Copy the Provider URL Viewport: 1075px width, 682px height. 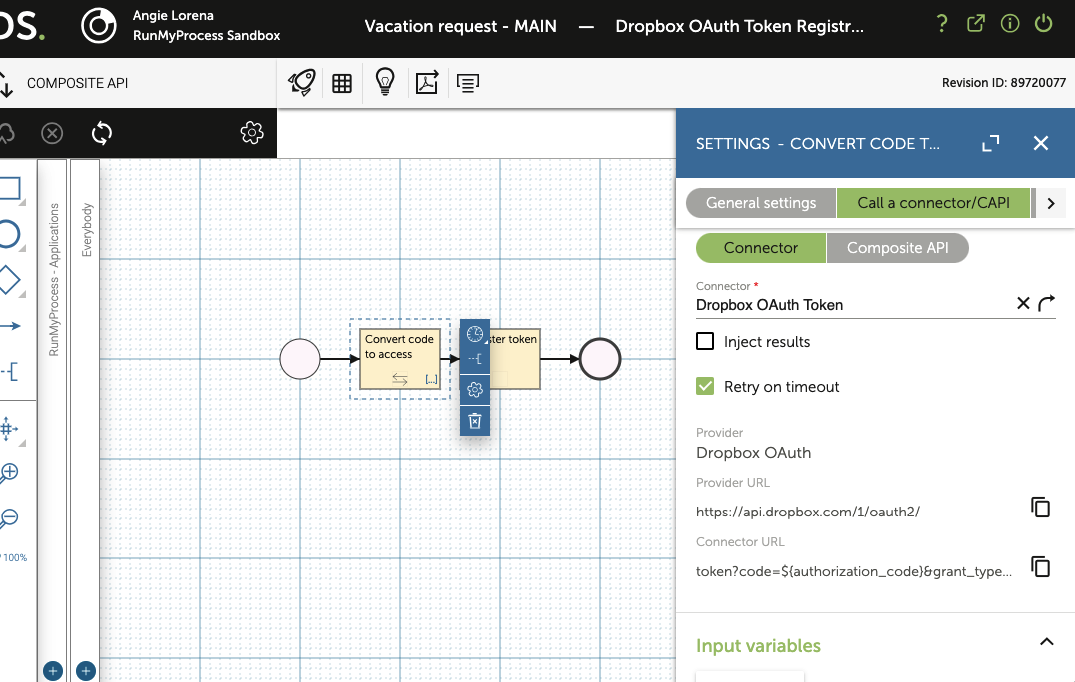pyautogui.click(x=1040, y=507)
